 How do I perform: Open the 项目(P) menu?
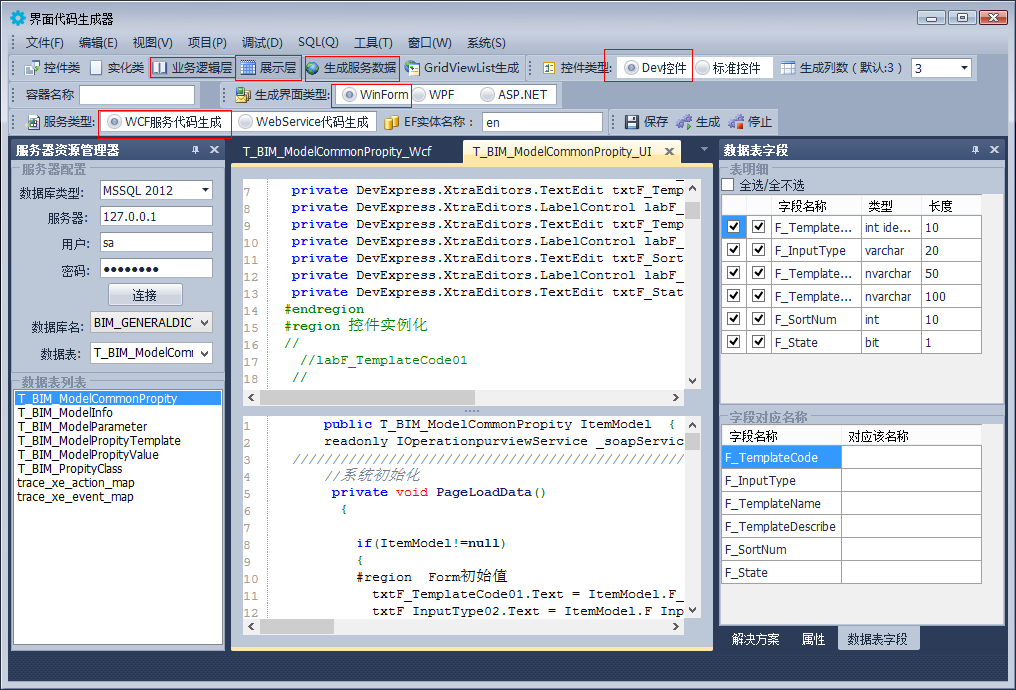[x=207, y=43]
